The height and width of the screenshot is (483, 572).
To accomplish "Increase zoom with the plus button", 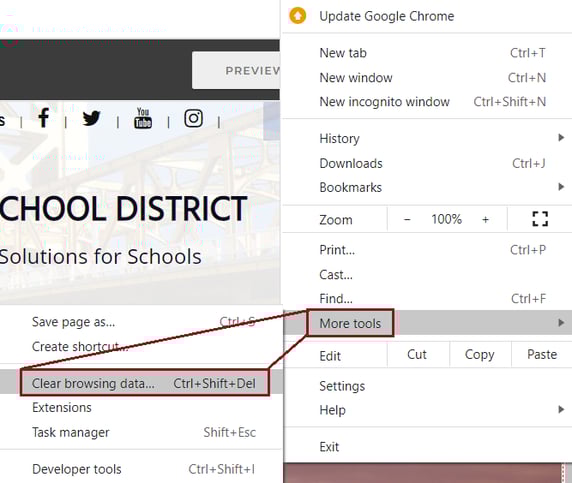I will point(485,220).
